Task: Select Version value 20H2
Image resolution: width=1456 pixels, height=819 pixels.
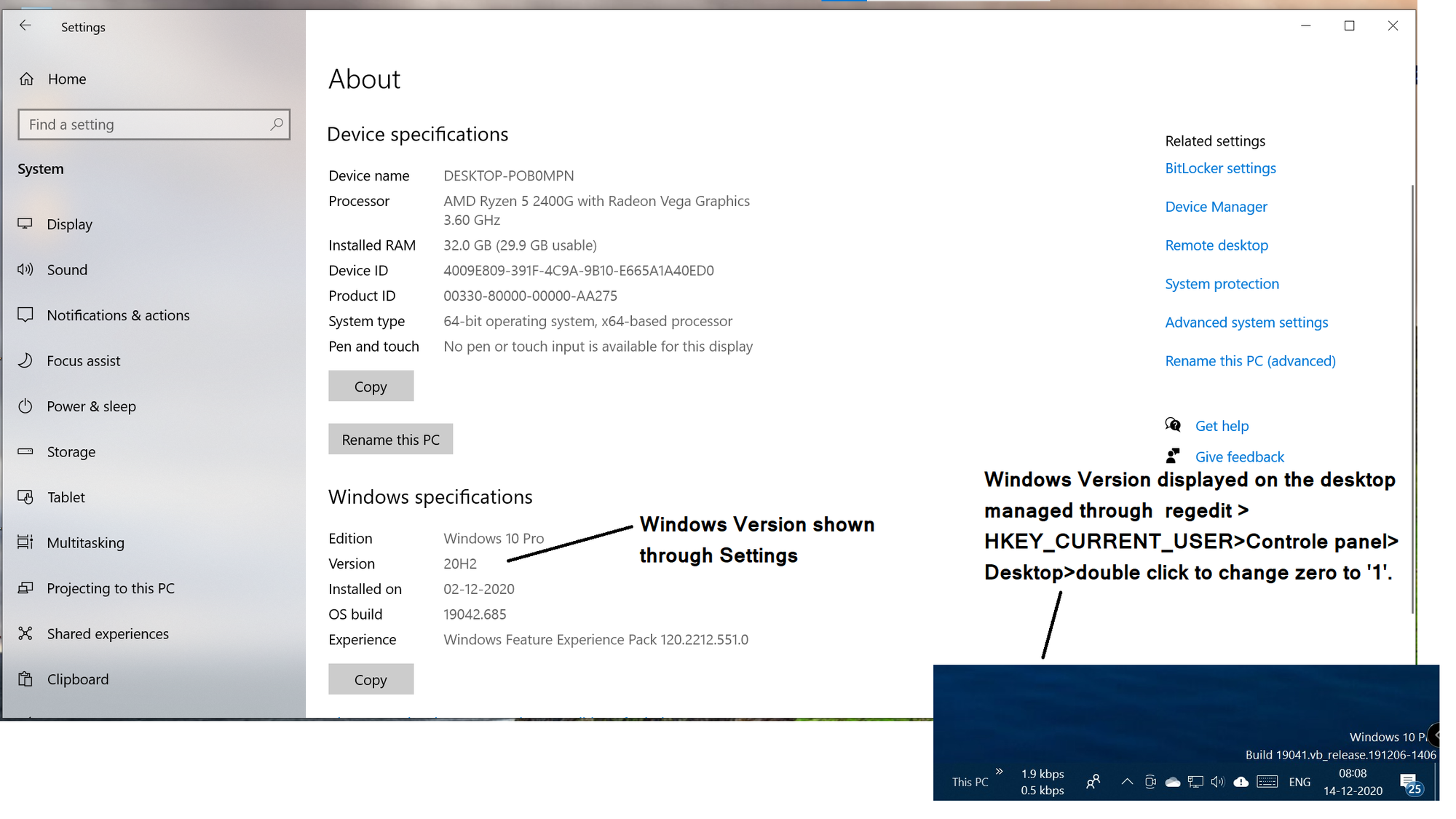Action: [460, 564]
